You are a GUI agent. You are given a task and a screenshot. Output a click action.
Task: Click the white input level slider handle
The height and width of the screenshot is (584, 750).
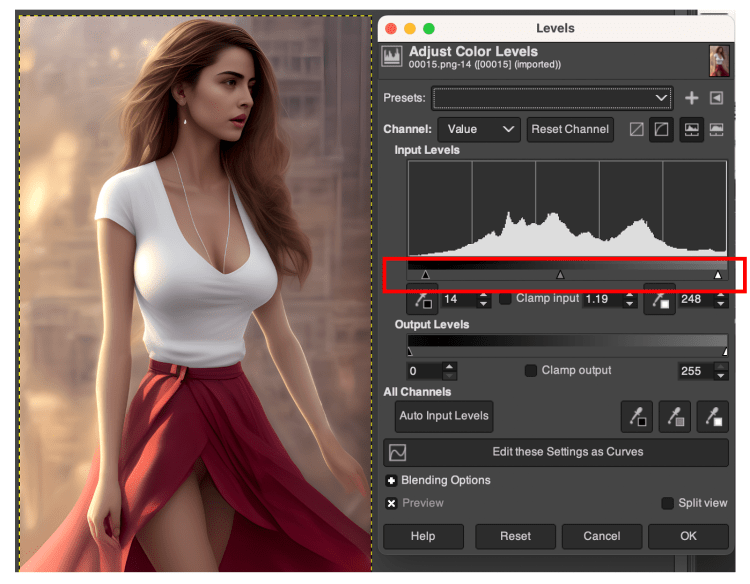[717, 275]
